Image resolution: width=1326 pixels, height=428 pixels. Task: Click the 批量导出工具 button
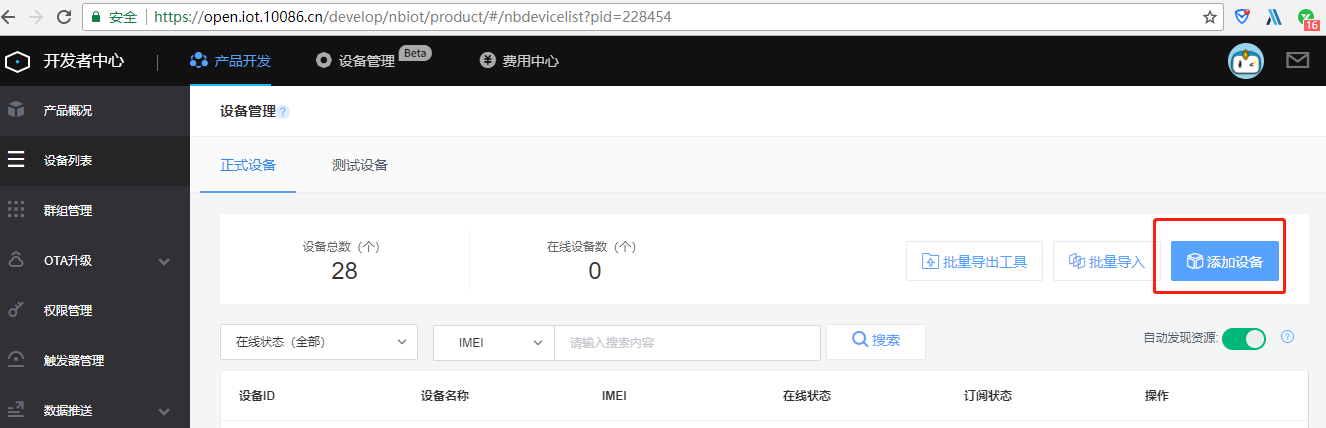974,261
